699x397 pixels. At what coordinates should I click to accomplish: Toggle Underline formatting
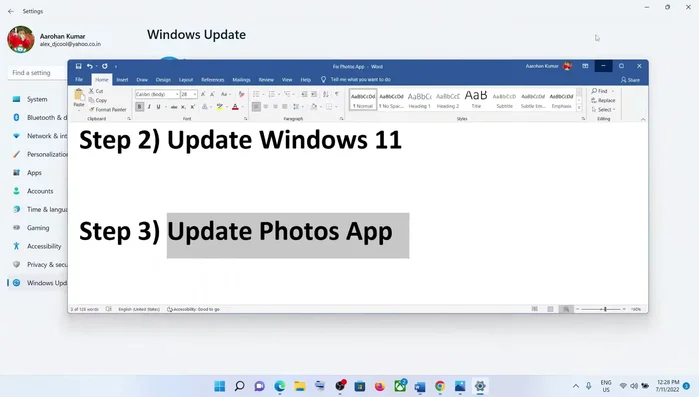pos(158,107)
